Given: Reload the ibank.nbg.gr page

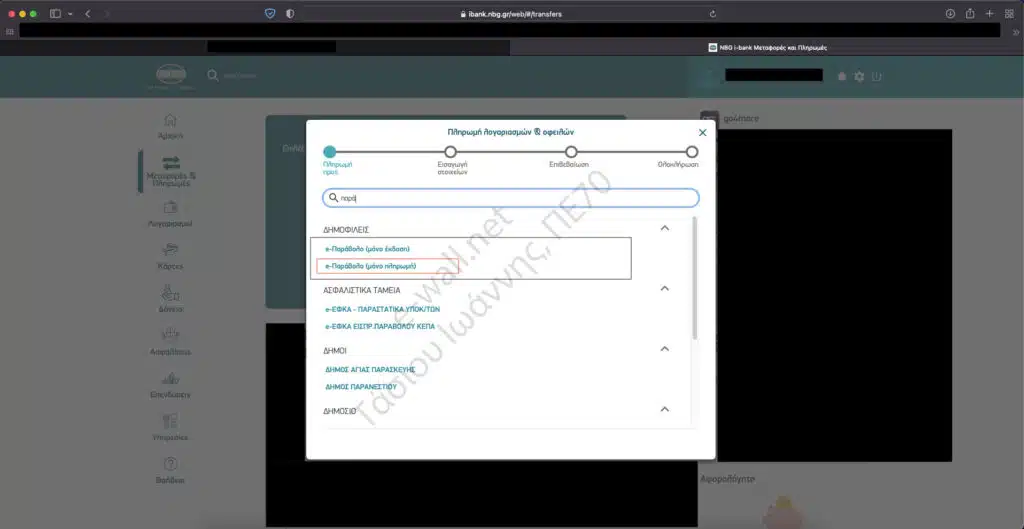Looking at the screenshot, I should tap(712, 14).
